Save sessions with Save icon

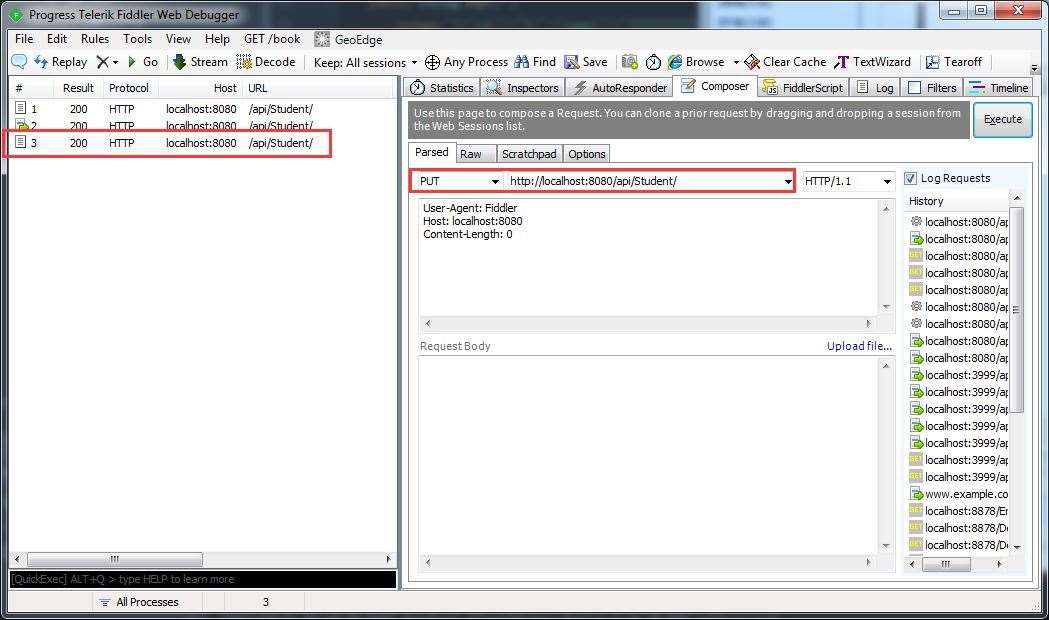pos(586,62)
